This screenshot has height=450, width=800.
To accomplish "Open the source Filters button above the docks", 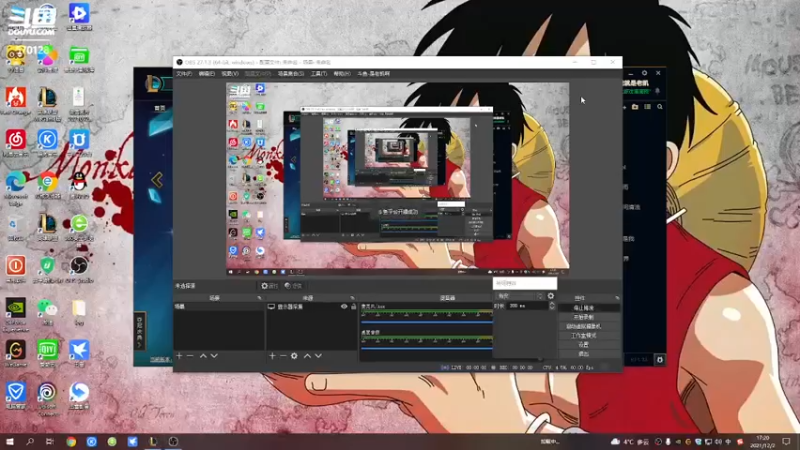I will pos(293,286).
